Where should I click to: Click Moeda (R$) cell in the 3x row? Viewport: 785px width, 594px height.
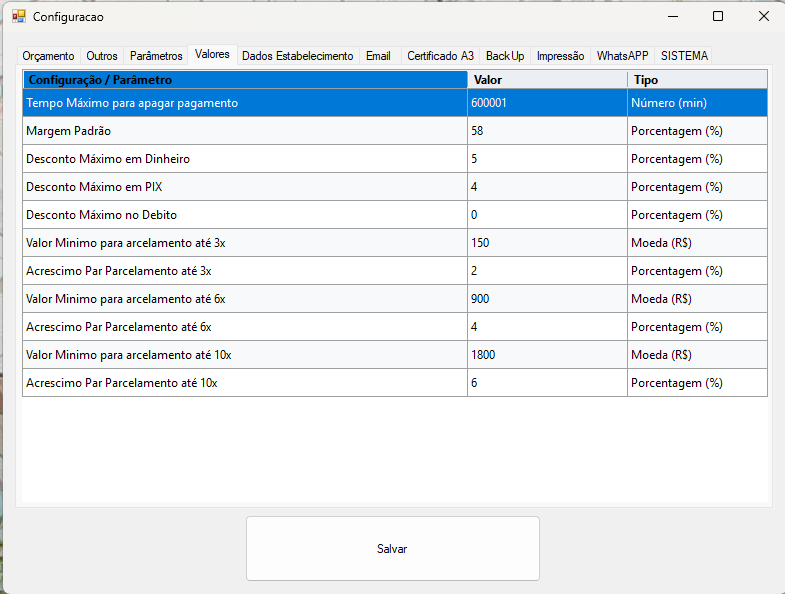point(697,243)
